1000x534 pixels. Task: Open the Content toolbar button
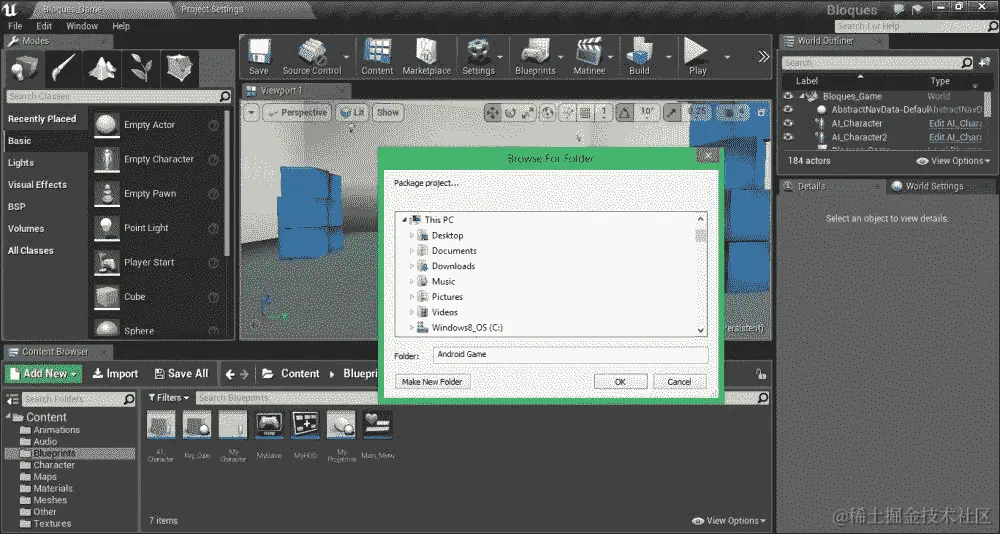click(x=377, y=57)
